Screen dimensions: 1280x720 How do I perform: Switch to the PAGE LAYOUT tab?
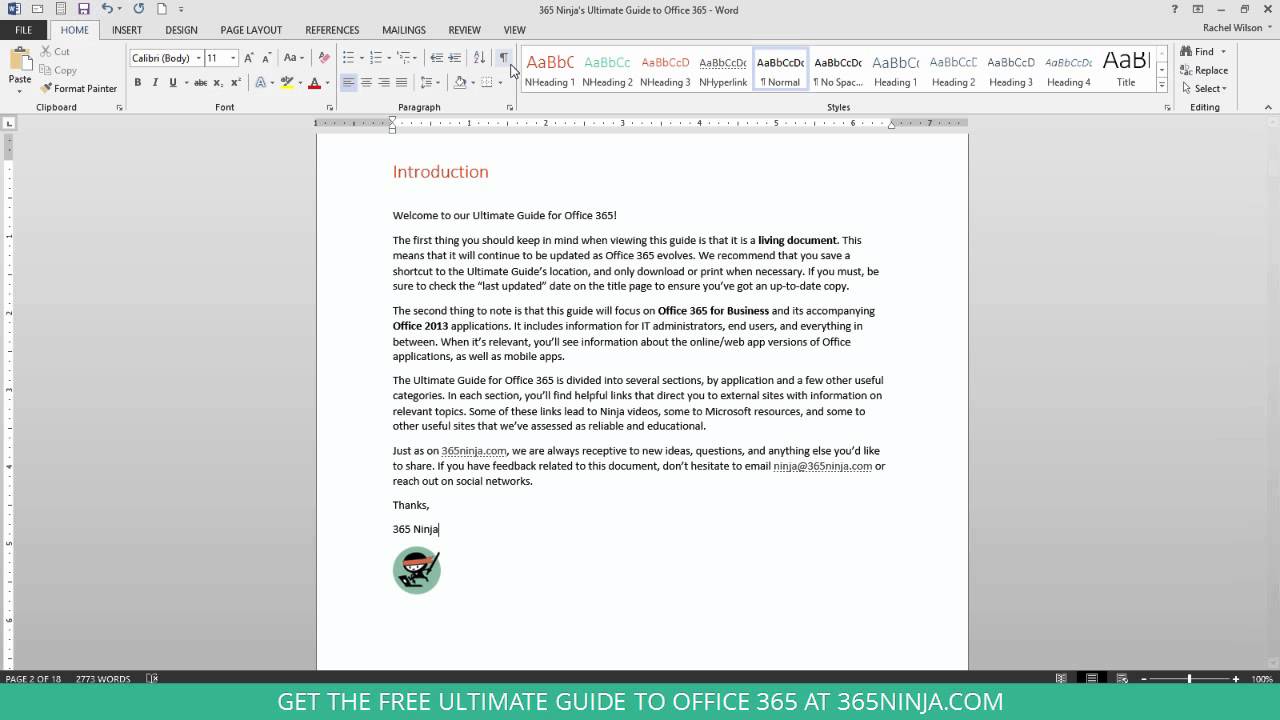[x=251, y=30]
